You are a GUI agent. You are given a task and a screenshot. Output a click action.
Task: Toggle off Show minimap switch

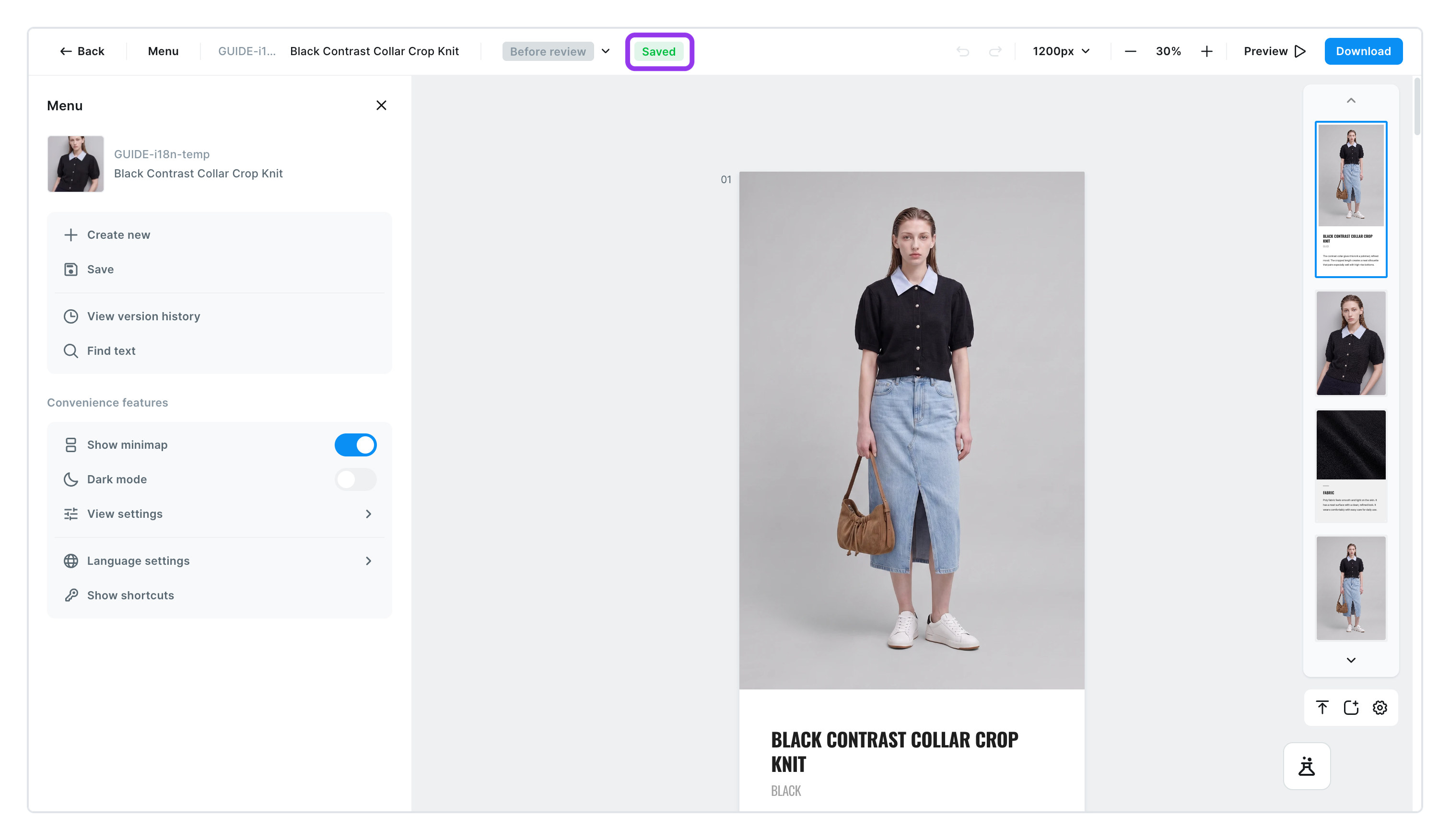(x=356, y=445)
